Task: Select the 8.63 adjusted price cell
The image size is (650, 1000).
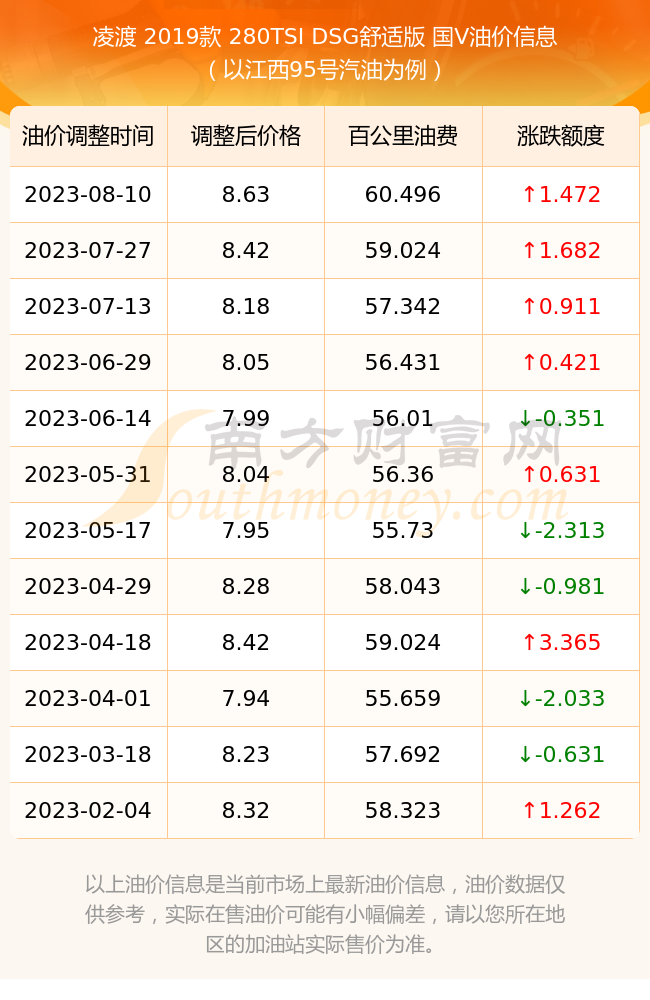Action: point(246,195)
